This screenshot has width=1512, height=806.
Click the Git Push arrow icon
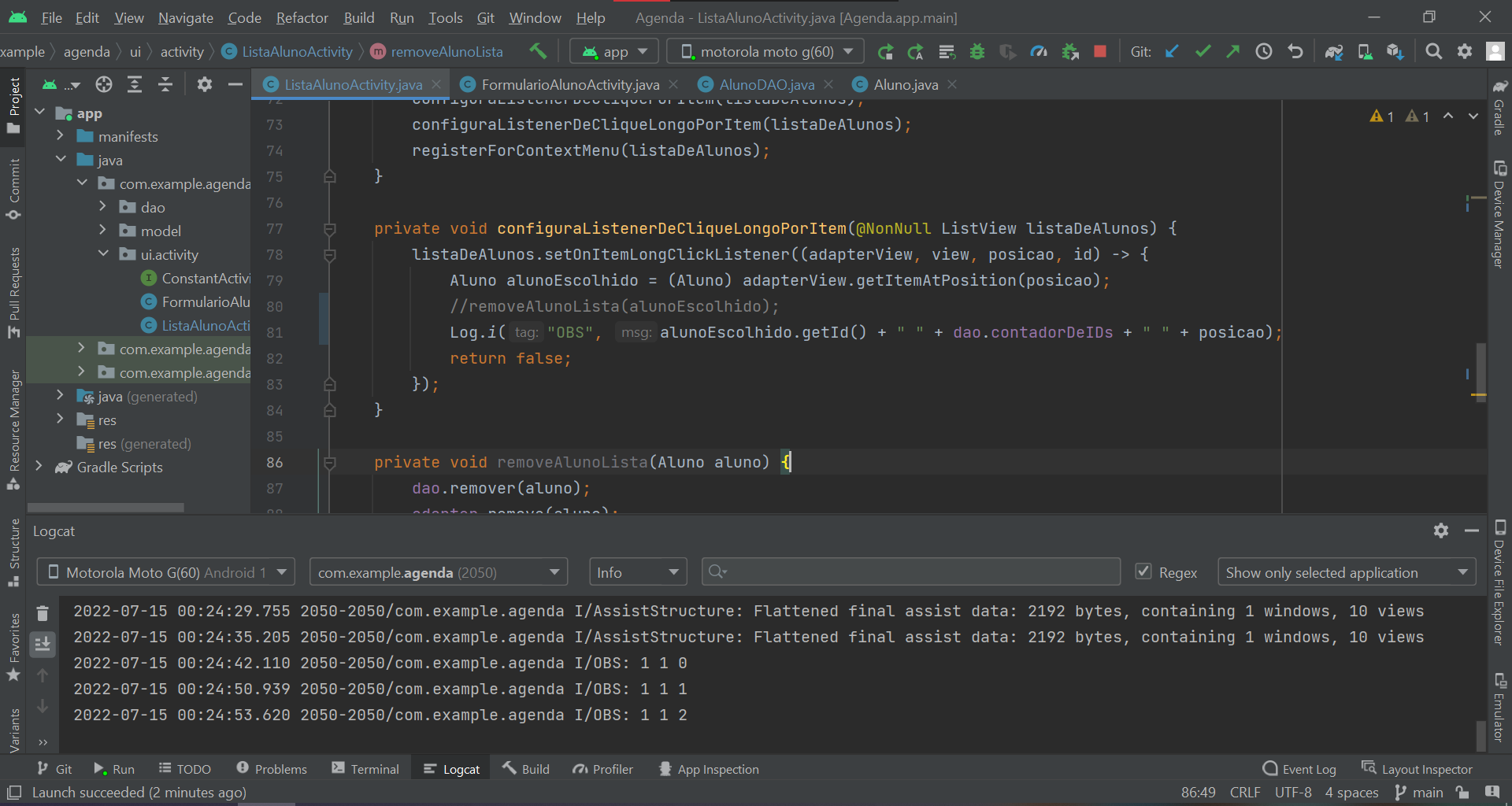(1233, 51)
